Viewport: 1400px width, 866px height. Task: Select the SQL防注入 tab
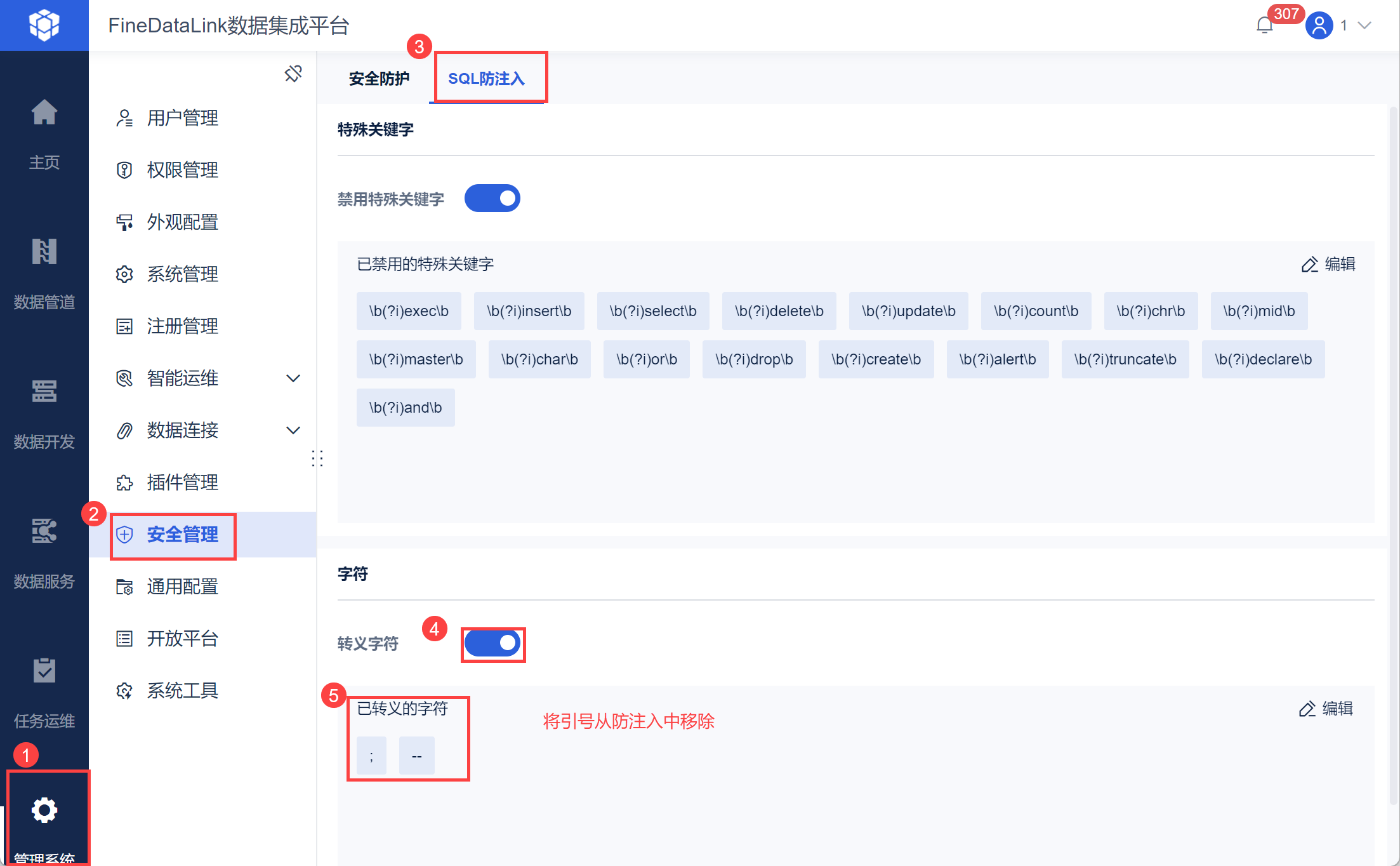pyautogui.click(x=486, y=79)
